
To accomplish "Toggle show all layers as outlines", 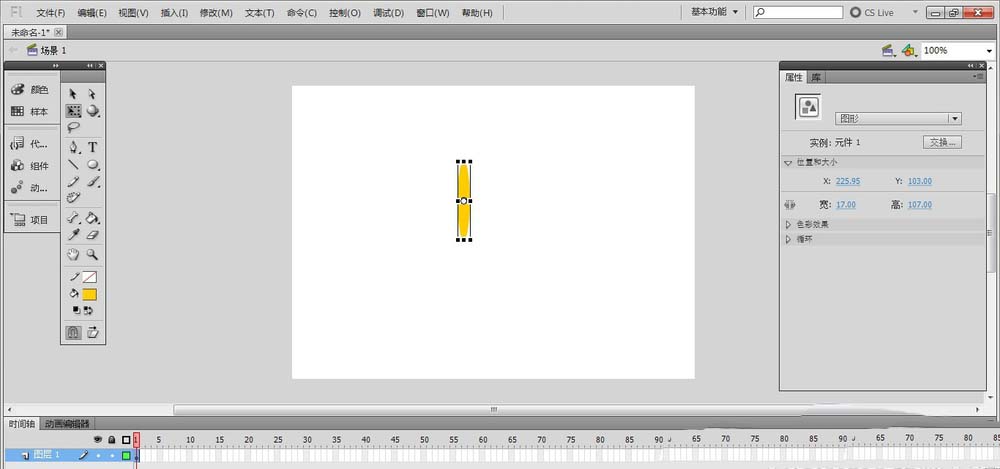I will [126, 440].
